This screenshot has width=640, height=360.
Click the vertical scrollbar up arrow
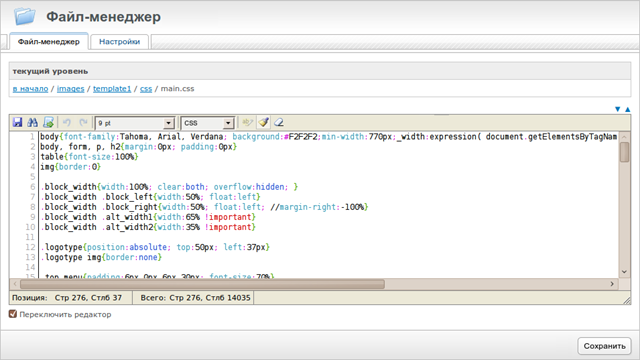pyautogui.click(x=624, y=137)
